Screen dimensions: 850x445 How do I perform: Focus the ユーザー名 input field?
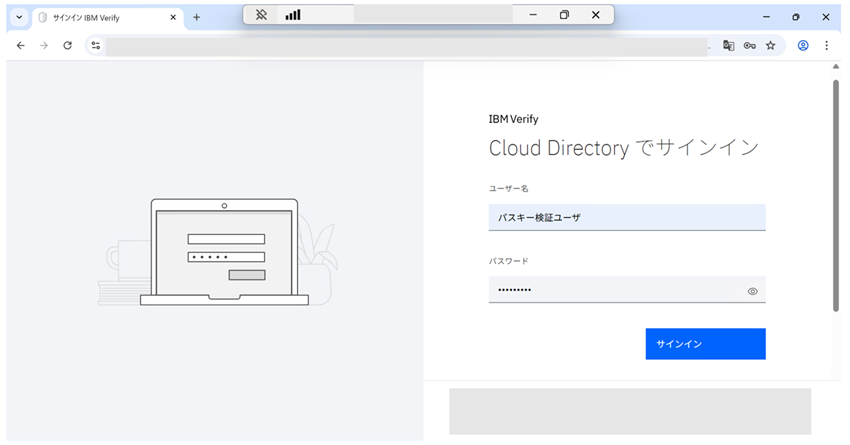[627, 217]
